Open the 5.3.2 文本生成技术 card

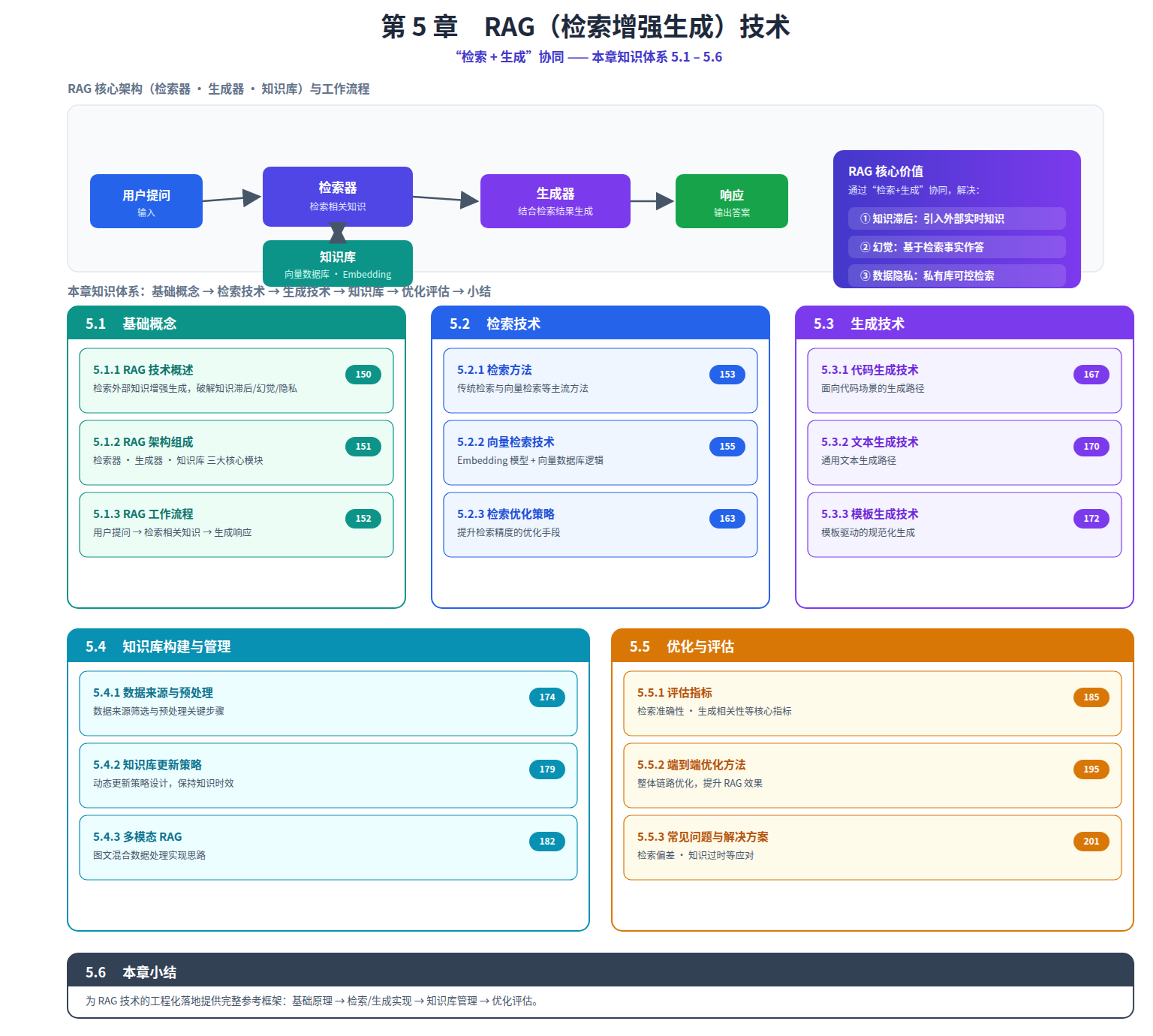point(965,453)
